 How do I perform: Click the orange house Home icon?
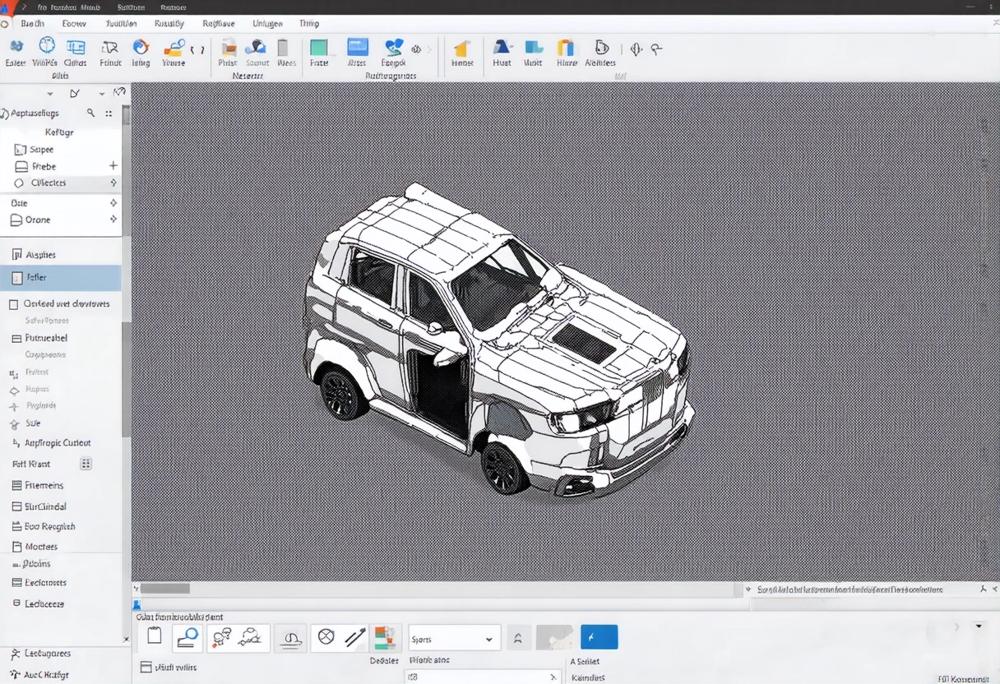coord(462,48)
